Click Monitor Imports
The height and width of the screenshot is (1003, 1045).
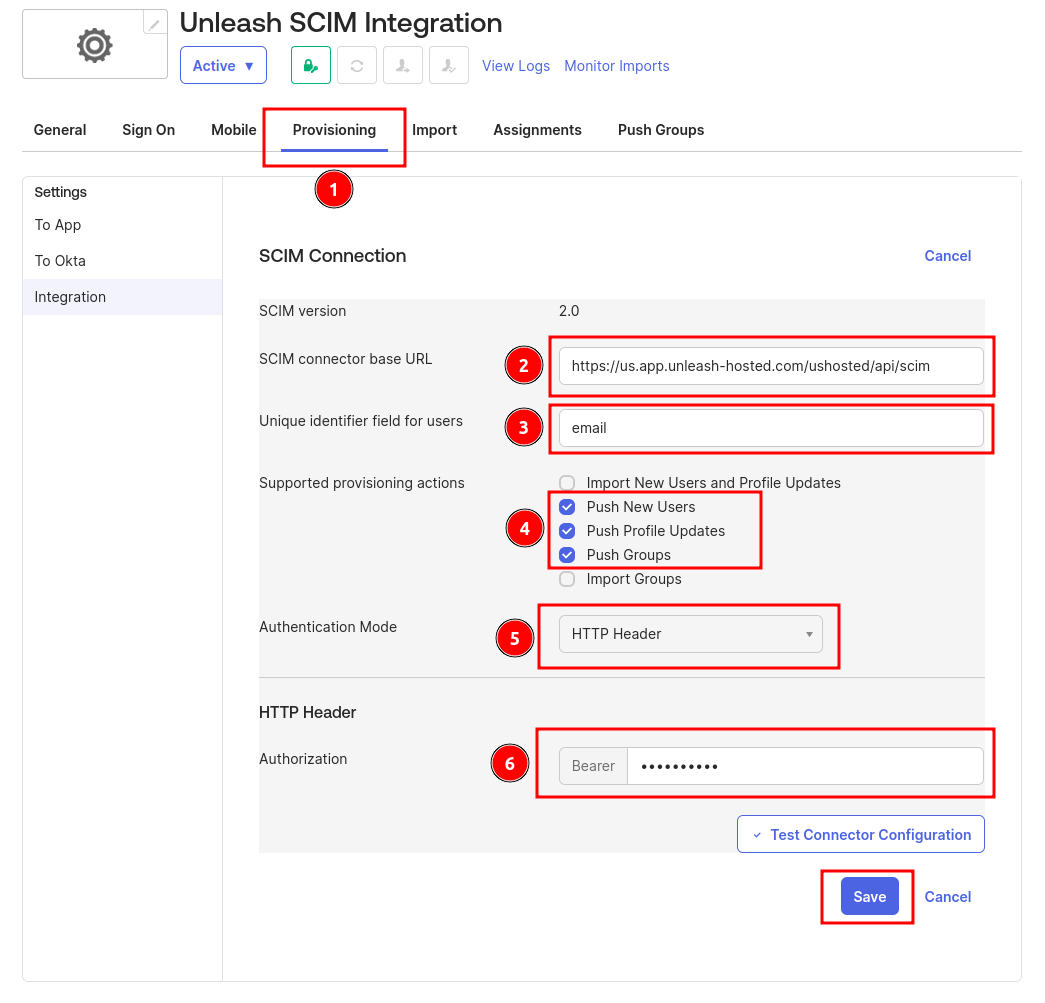pos(617,66)
